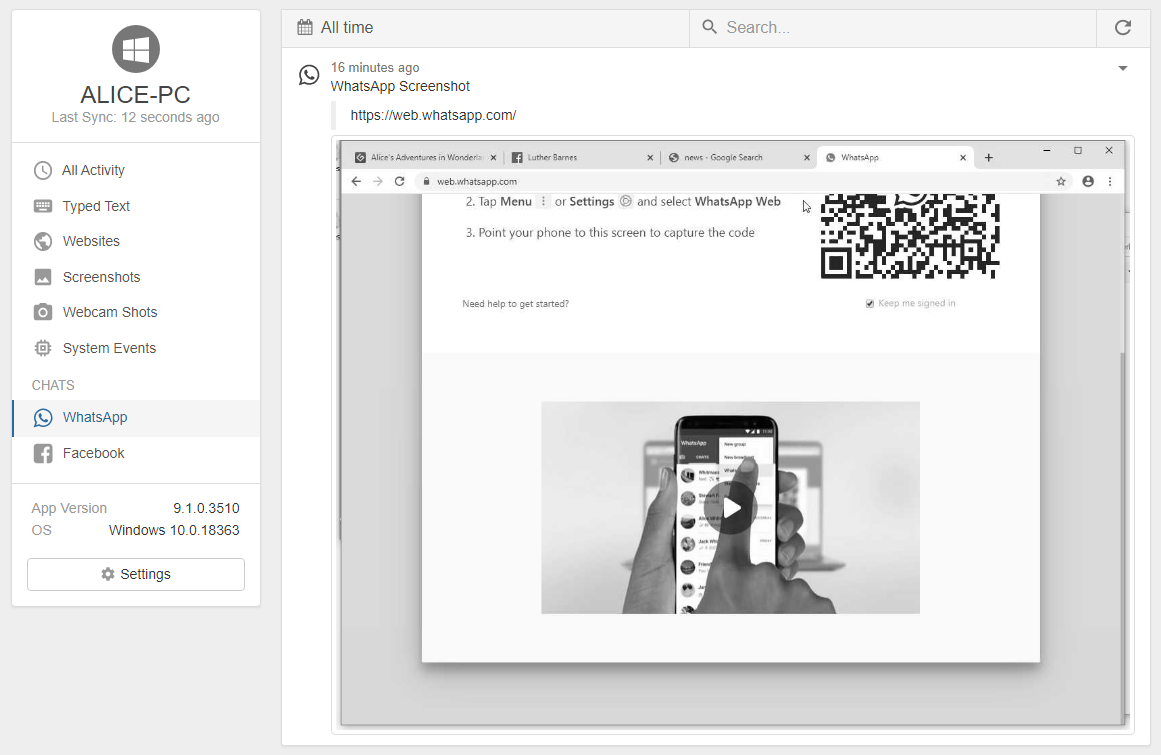The height and width of the screenshot is (755, 1161).
Task: Click the keyboard icon beside Typed Text
Action: tap(43, 206)
